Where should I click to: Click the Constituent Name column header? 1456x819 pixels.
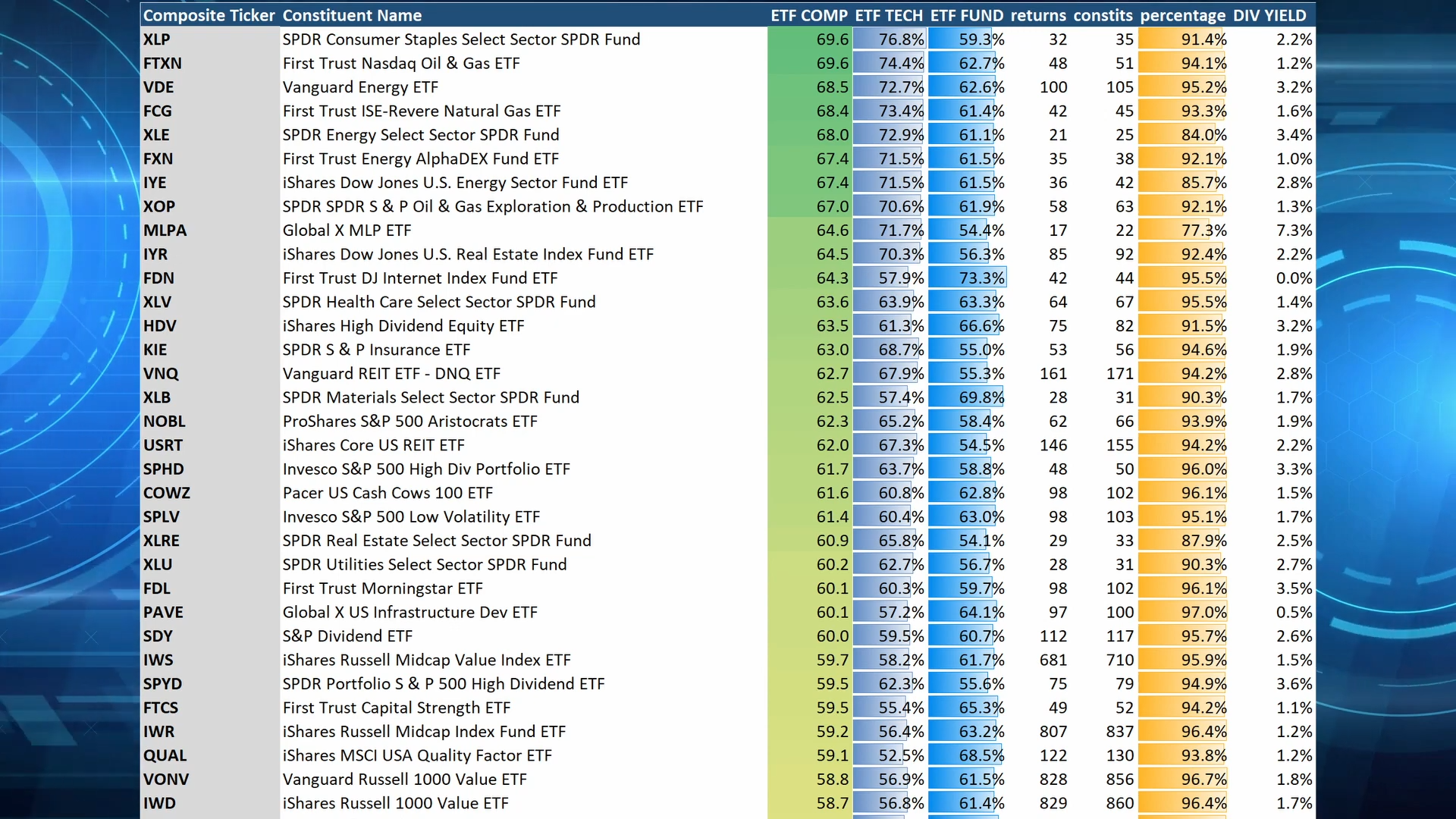tap(352, 15)
